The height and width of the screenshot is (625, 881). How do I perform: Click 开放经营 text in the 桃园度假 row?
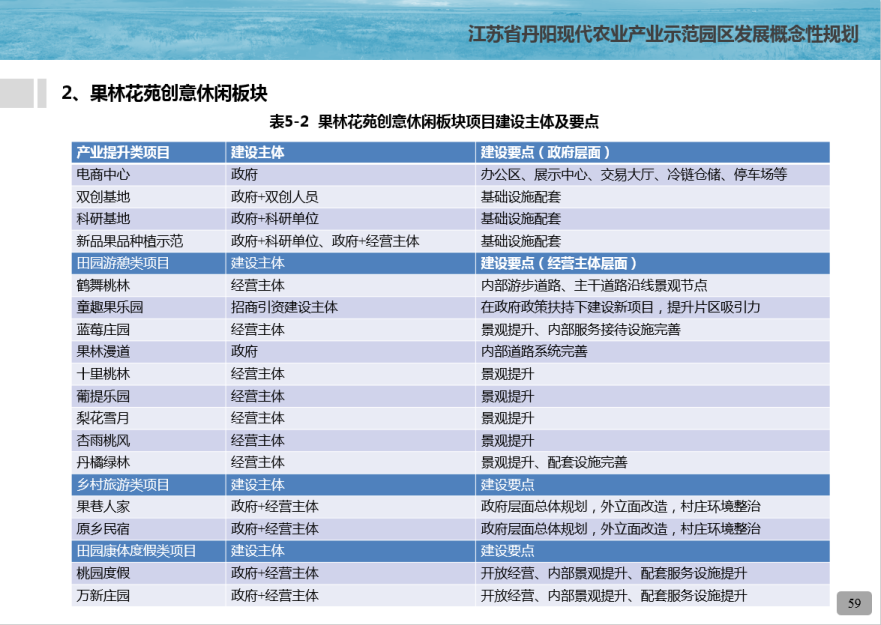(507, 573)
